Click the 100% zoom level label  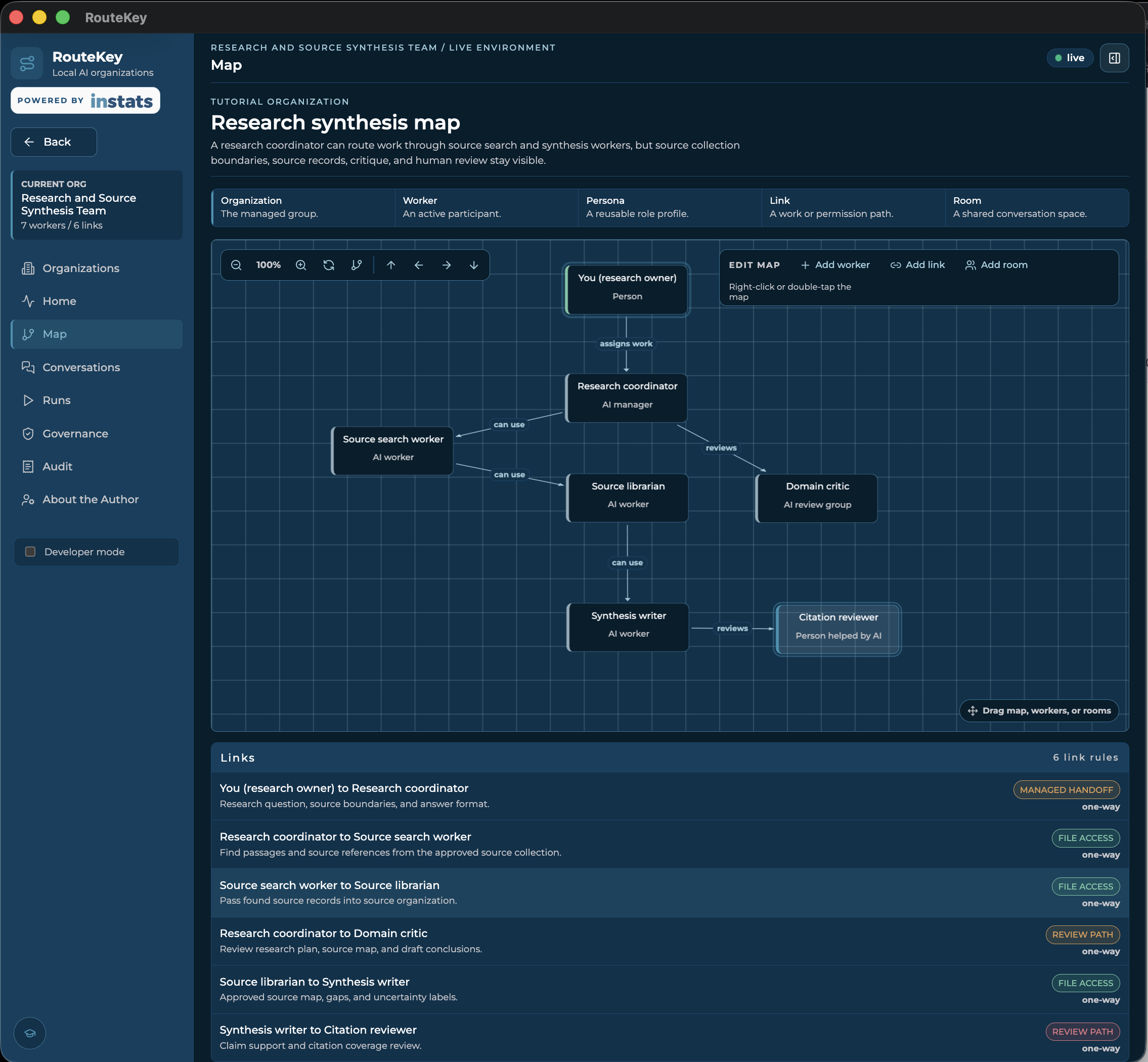[x=269, y=265]
